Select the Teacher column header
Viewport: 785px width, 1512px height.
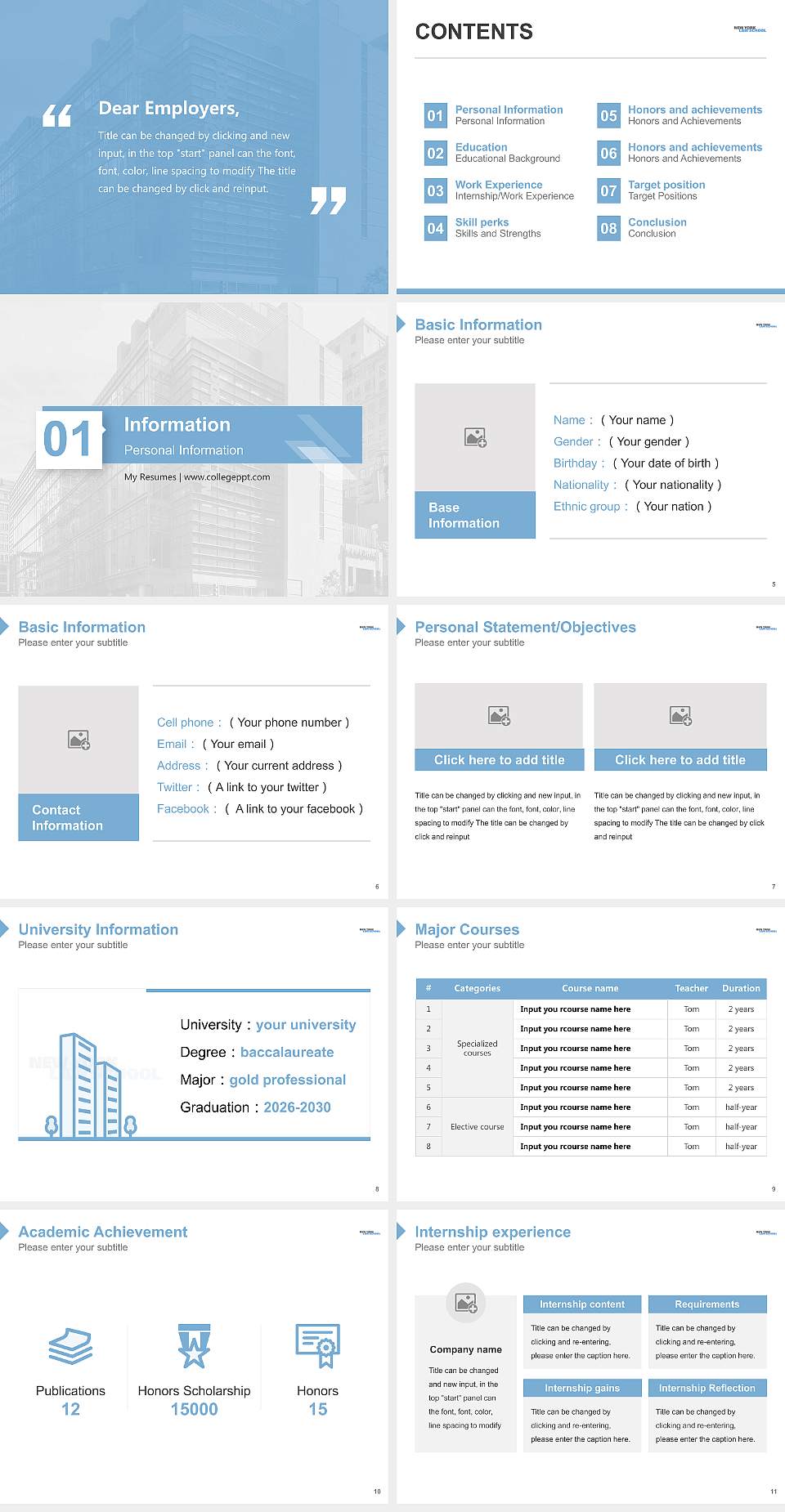692,988
